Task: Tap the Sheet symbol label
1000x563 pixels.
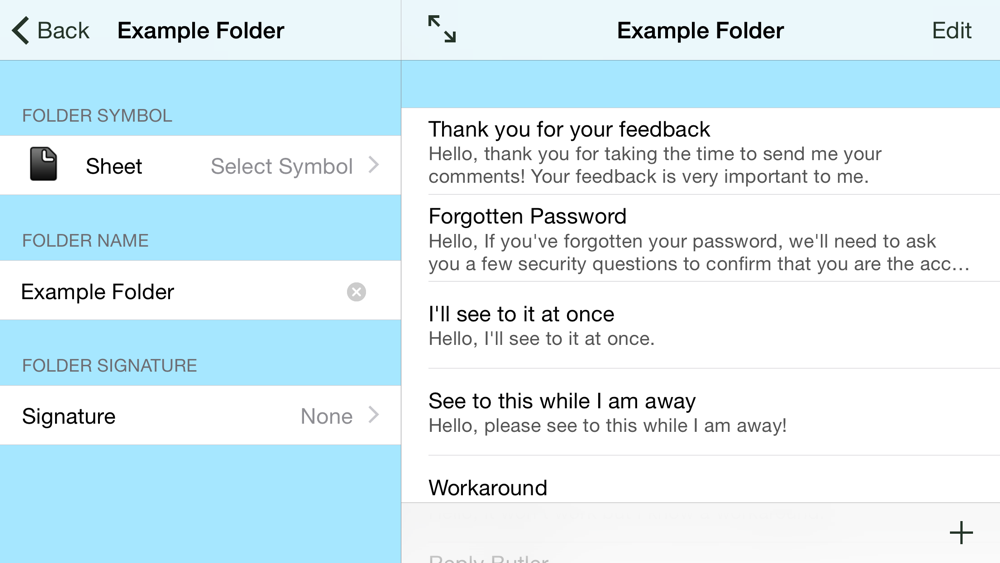Action: click(x=114, y=166)
